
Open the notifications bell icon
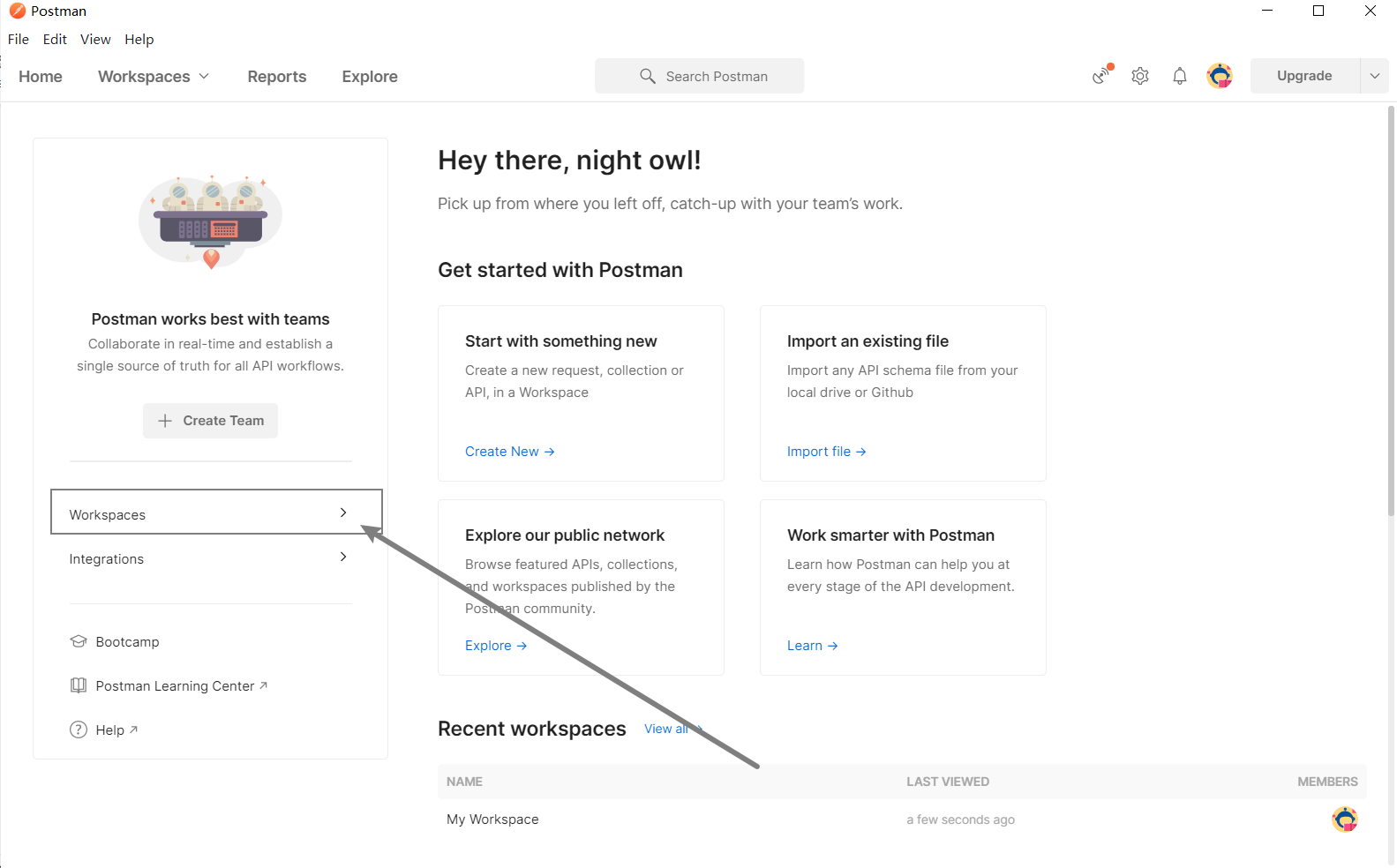pyautogui.click(x=1180, y=76)
